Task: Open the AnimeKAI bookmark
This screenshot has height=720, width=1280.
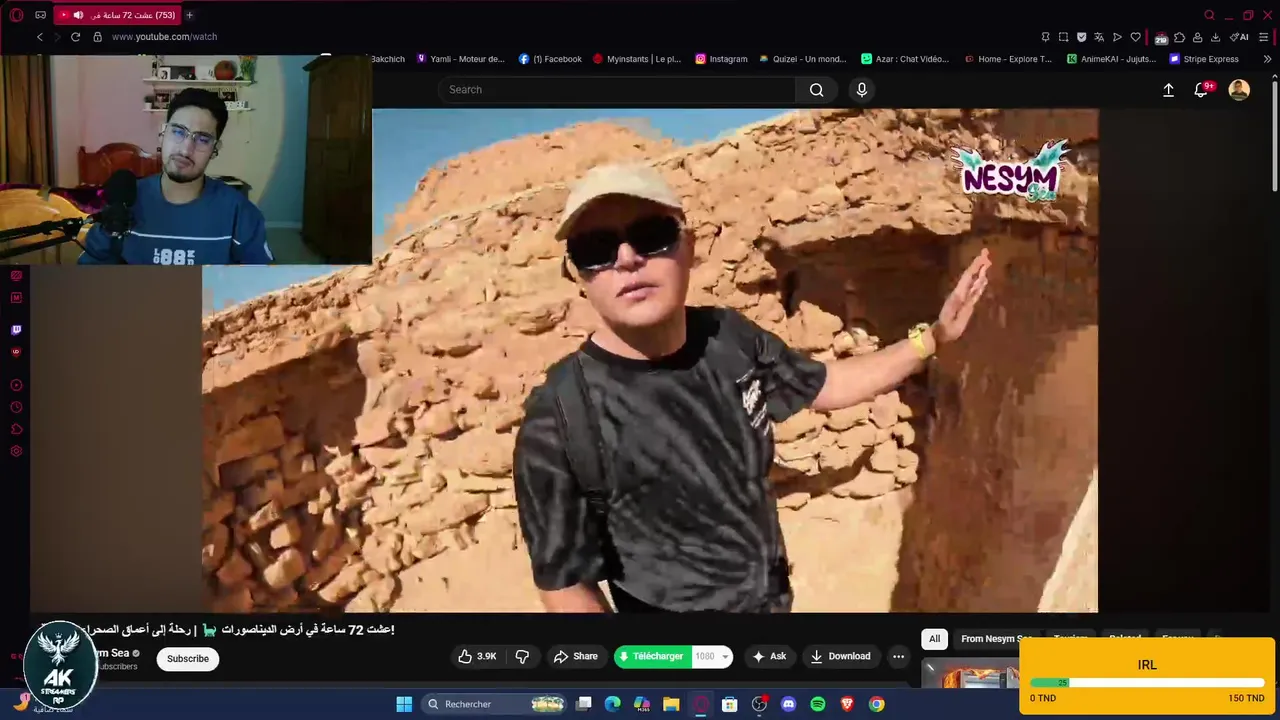Action: [1111, 59]
